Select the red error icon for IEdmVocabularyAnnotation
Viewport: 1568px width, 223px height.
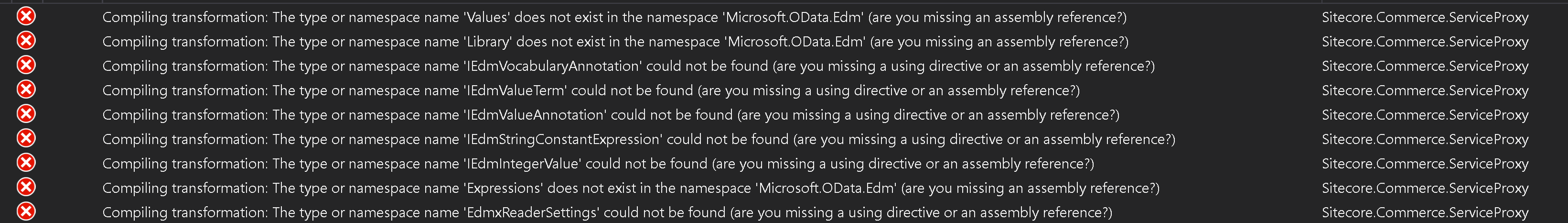coord(26,65)
